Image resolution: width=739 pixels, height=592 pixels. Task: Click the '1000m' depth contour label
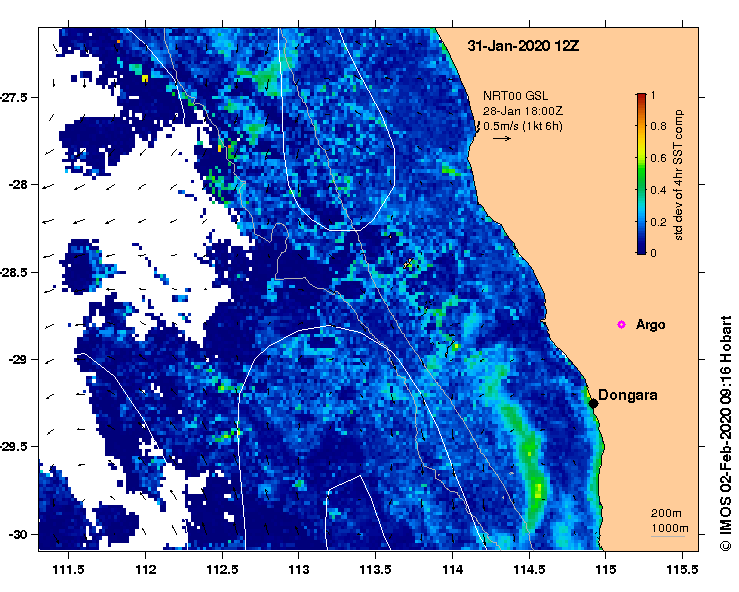pos(670,528)
